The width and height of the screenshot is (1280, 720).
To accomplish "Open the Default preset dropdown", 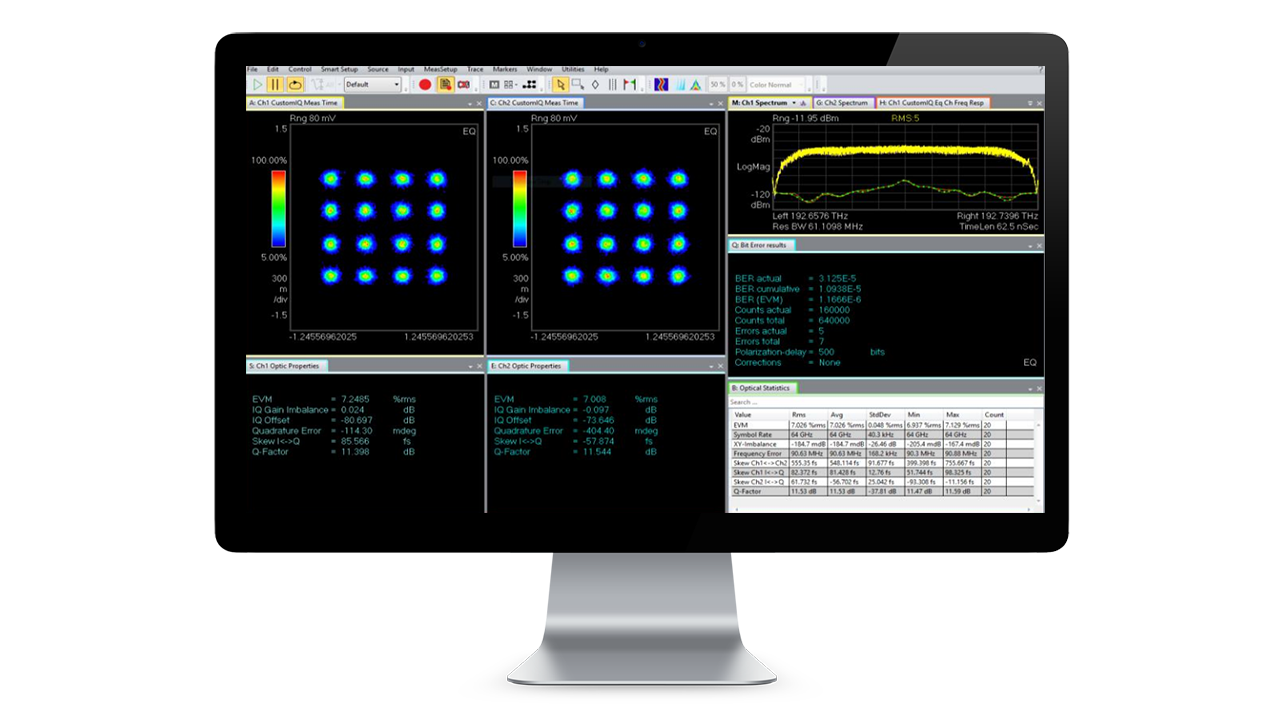I will (x=396, y=84).
